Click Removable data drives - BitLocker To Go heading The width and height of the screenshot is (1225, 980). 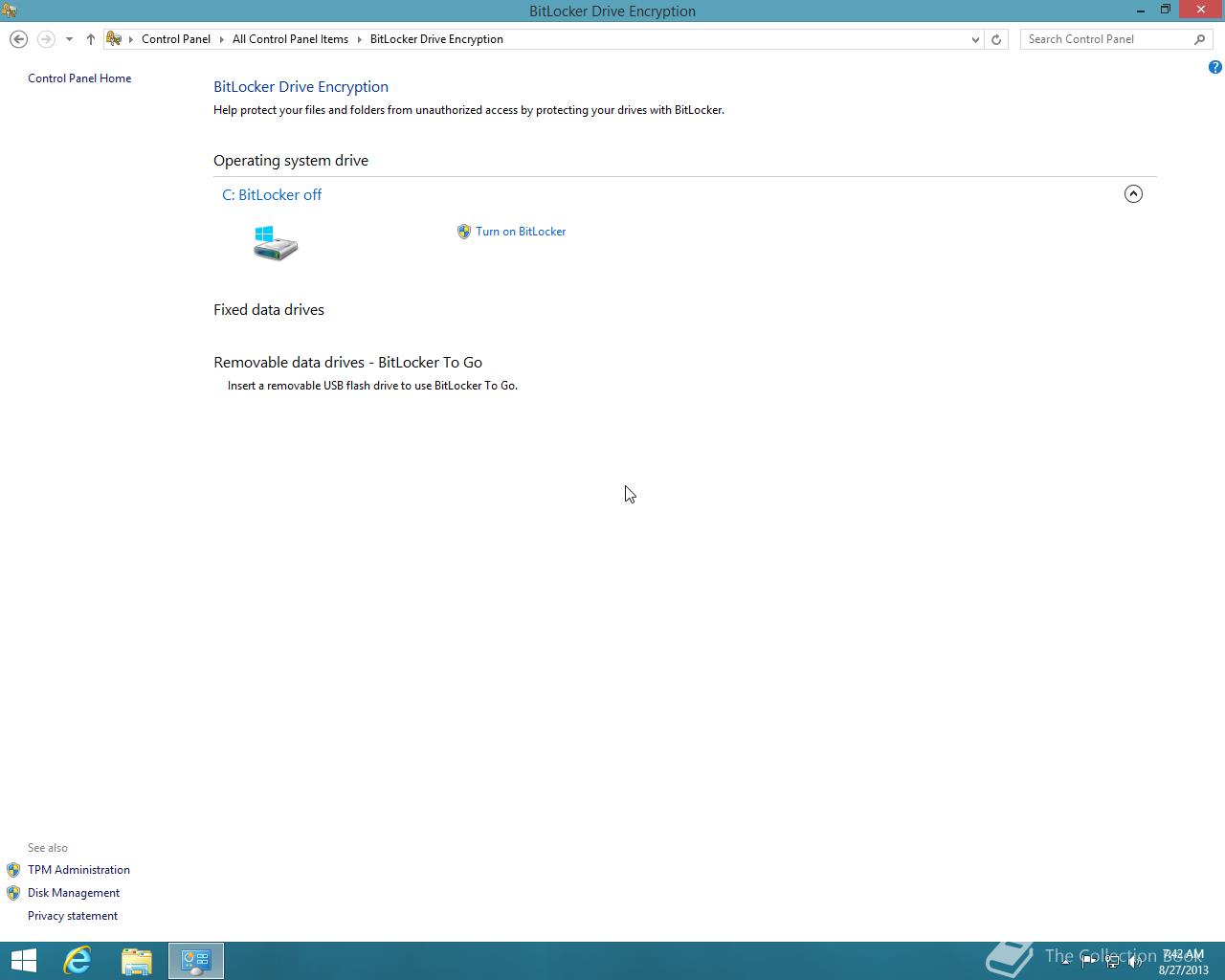click(347, 363)
